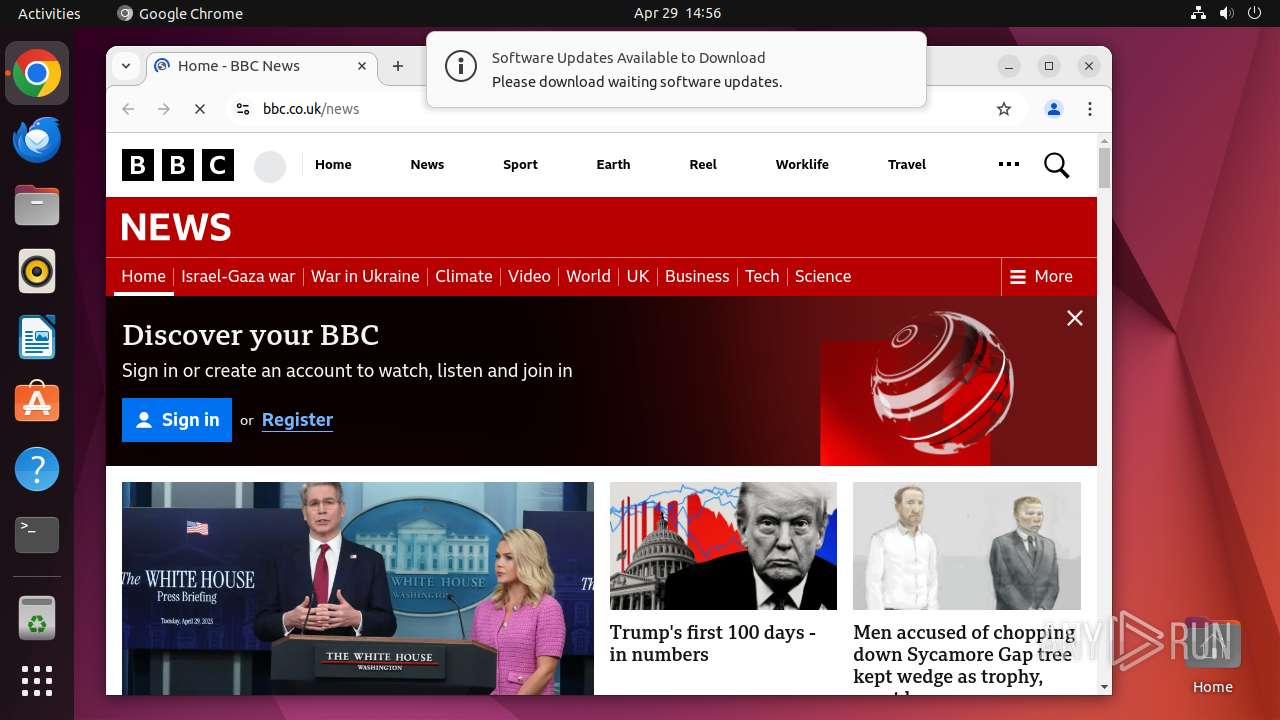Screen dimensions: 1280x720
Task: Show Applications grid button
Action: point(37,681)
